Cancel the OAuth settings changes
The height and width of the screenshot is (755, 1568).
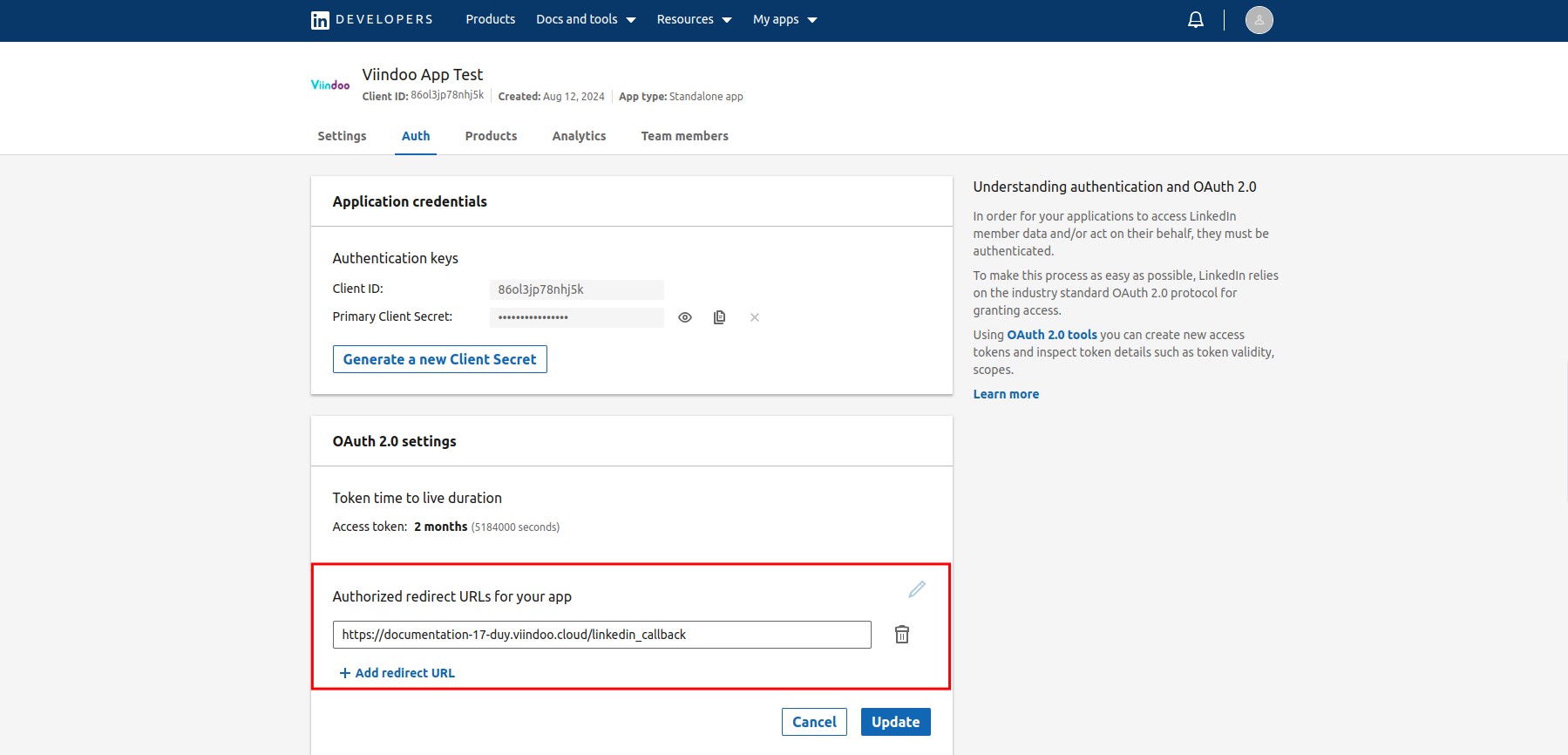(814, 722)
